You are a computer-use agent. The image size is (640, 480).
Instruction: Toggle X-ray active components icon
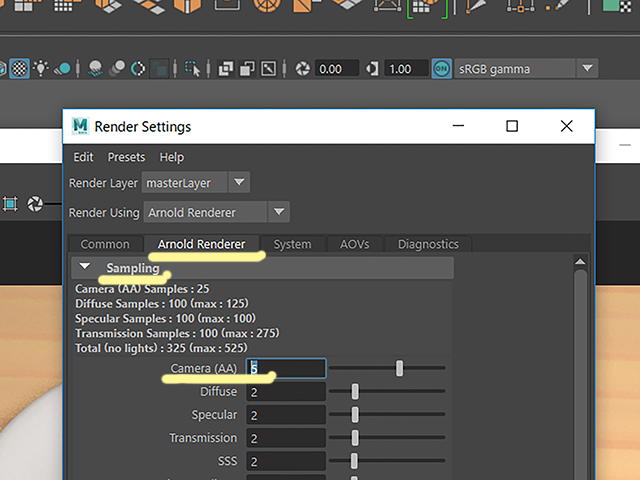[x=247, y=69]
